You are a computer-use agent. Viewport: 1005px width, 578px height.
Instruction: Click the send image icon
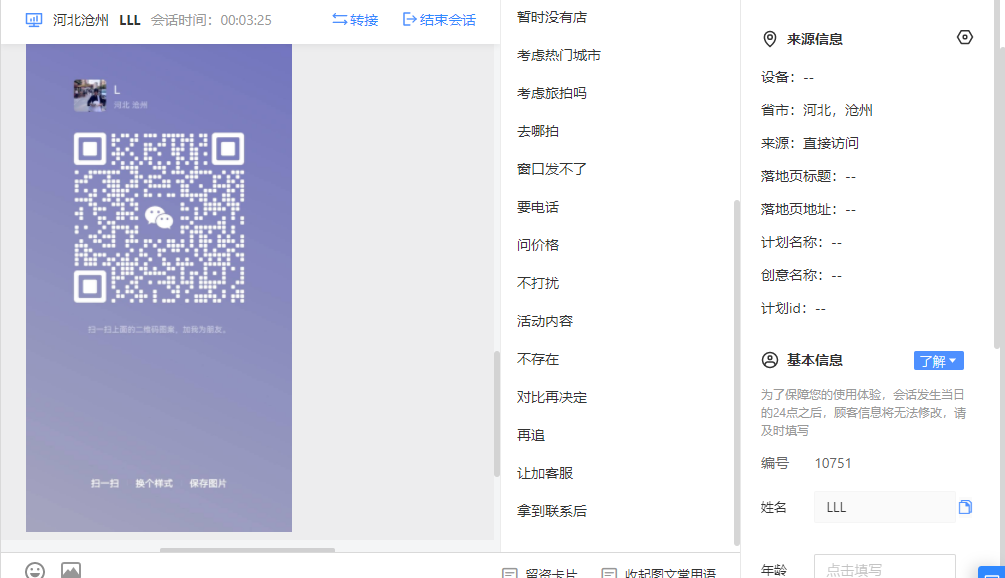click(71, 570)
